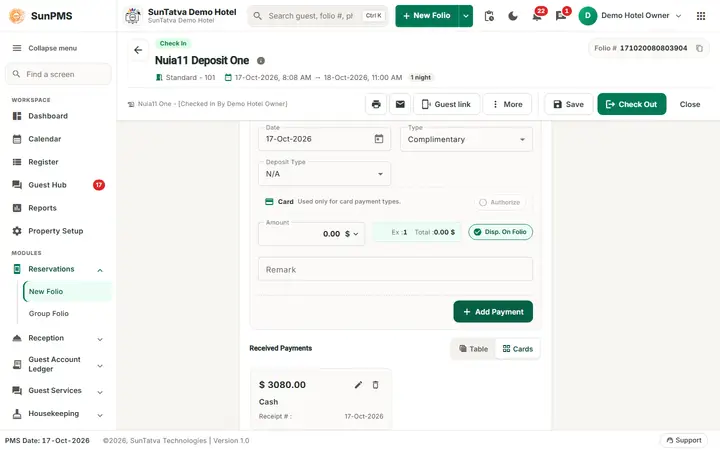Click the SunTatva Demo Hotel logo

click(x=133, y=16)
